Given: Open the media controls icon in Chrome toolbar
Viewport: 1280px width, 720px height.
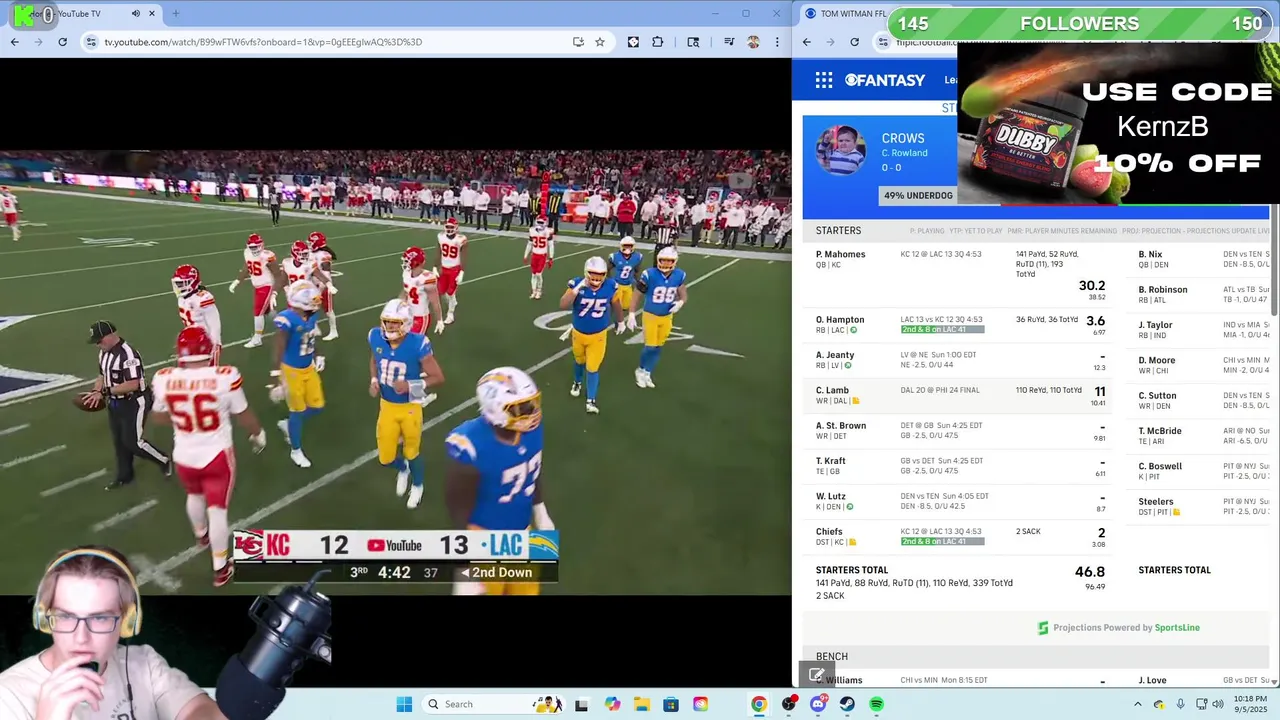Looking at the screenshot, I should tap(729, 42).
